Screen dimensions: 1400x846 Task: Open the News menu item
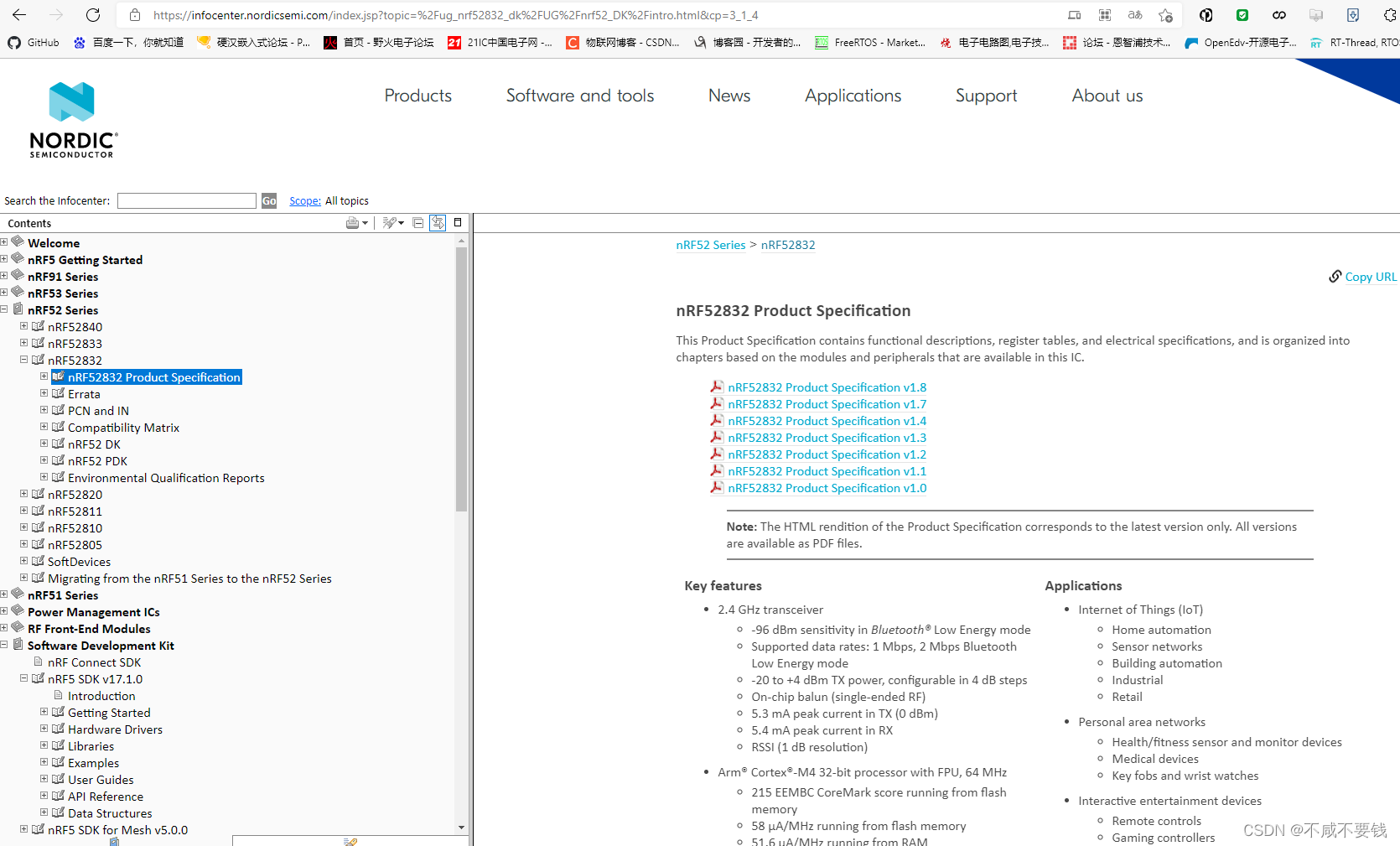tap(729, 96)
